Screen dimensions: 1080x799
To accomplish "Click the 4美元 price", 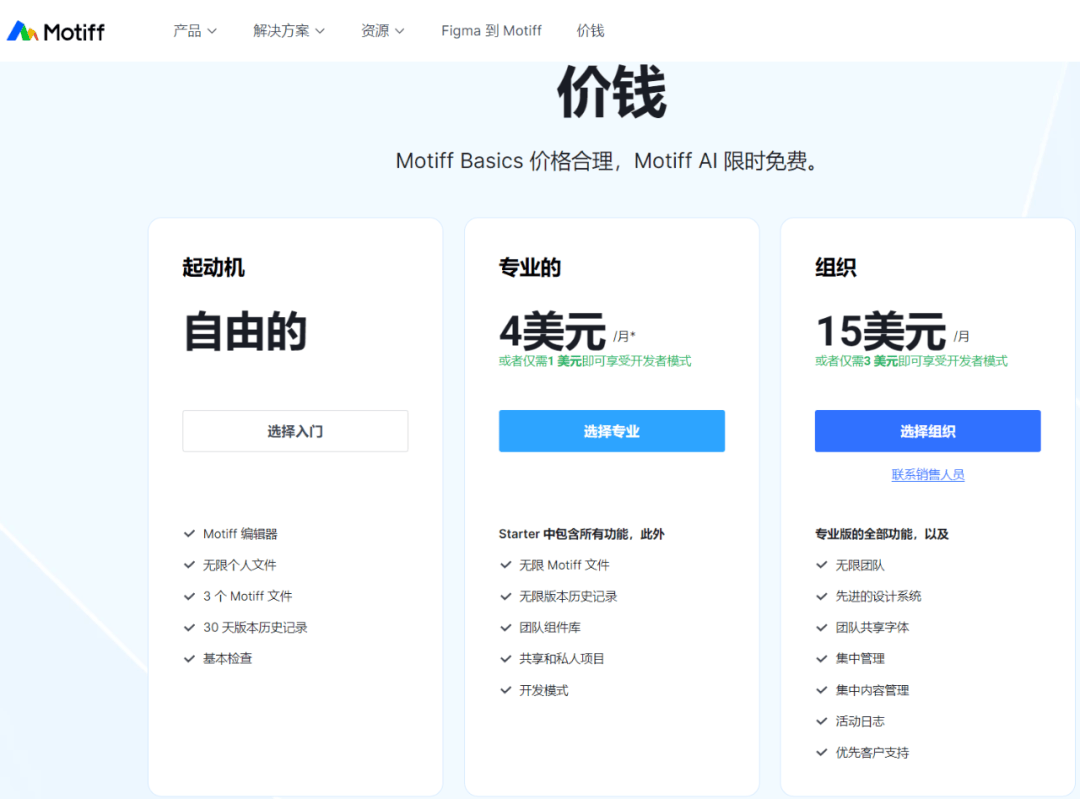I will [x=552, y=331].
